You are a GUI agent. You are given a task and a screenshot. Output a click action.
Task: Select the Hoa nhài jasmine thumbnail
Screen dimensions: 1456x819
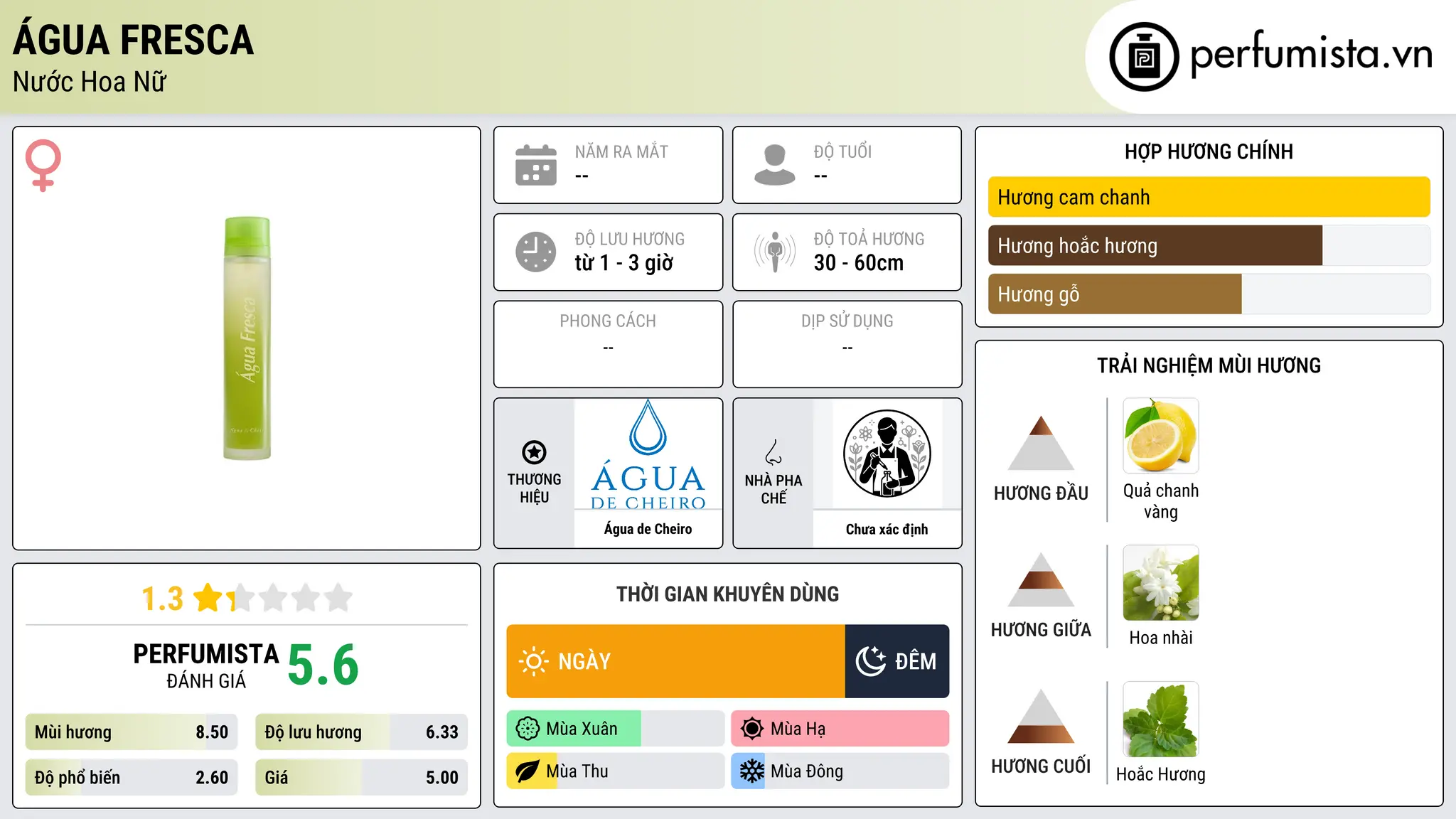[x=1160, y=583]
